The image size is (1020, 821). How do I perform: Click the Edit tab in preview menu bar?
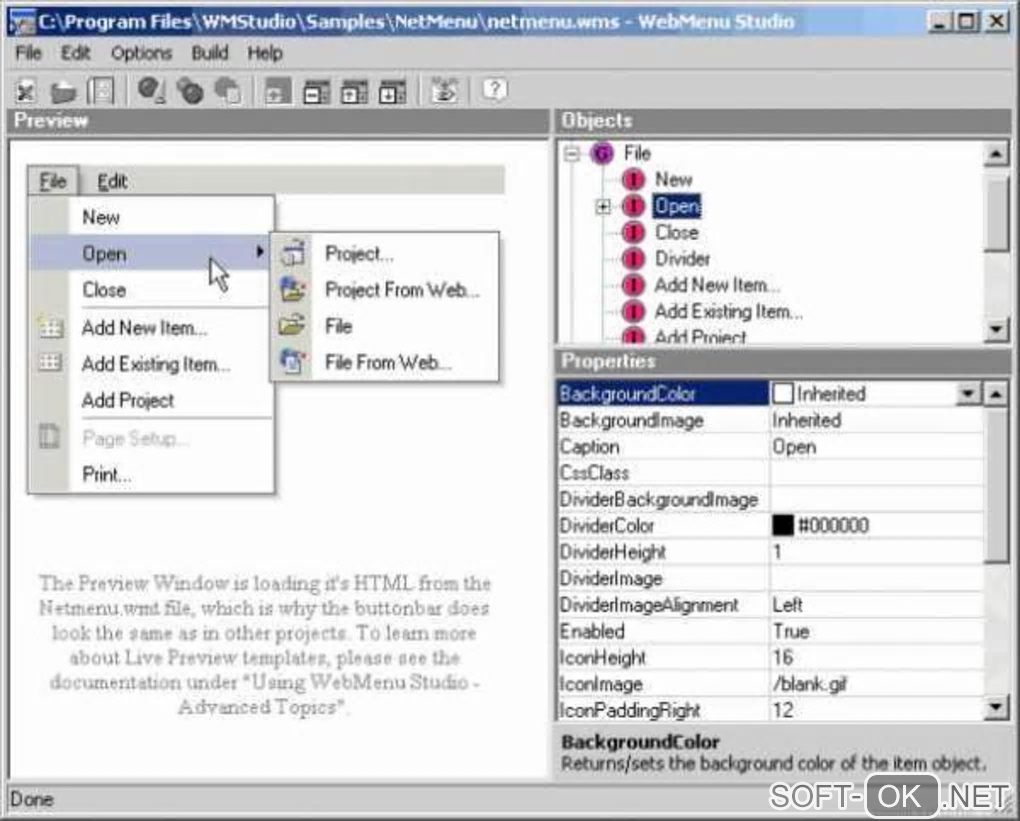pos(112,181)
